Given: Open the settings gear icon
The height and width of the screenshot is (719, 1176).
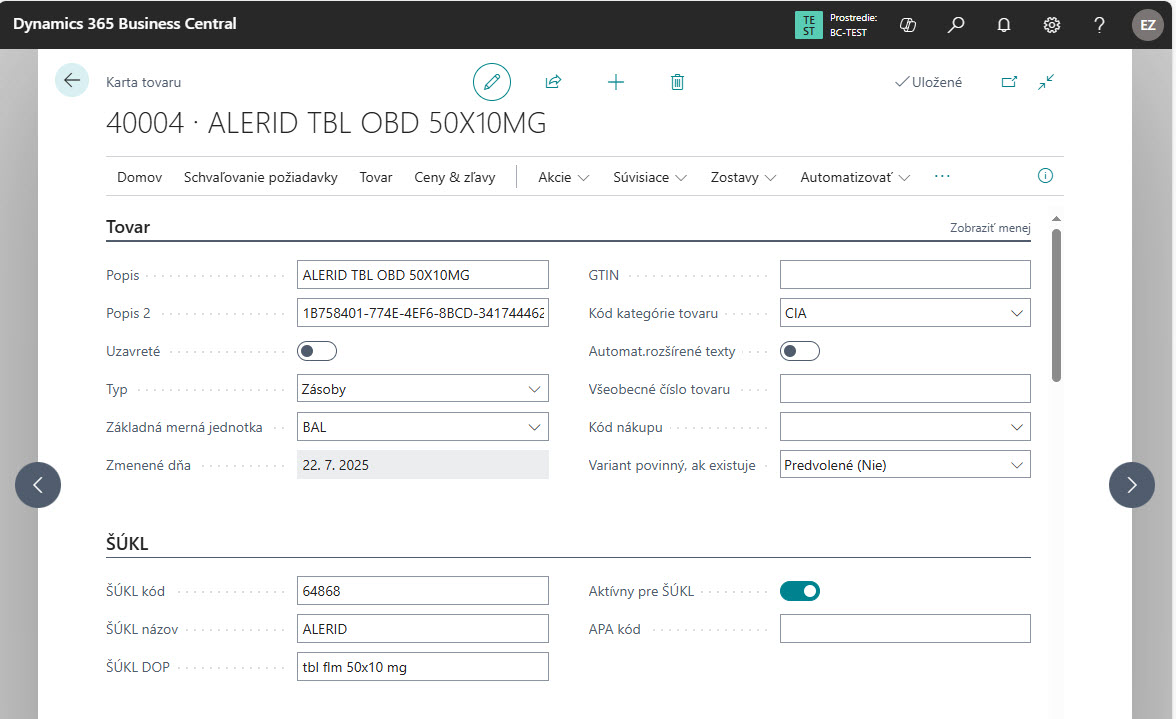Looking at the screenshot, I should [x=1052, y=24].
